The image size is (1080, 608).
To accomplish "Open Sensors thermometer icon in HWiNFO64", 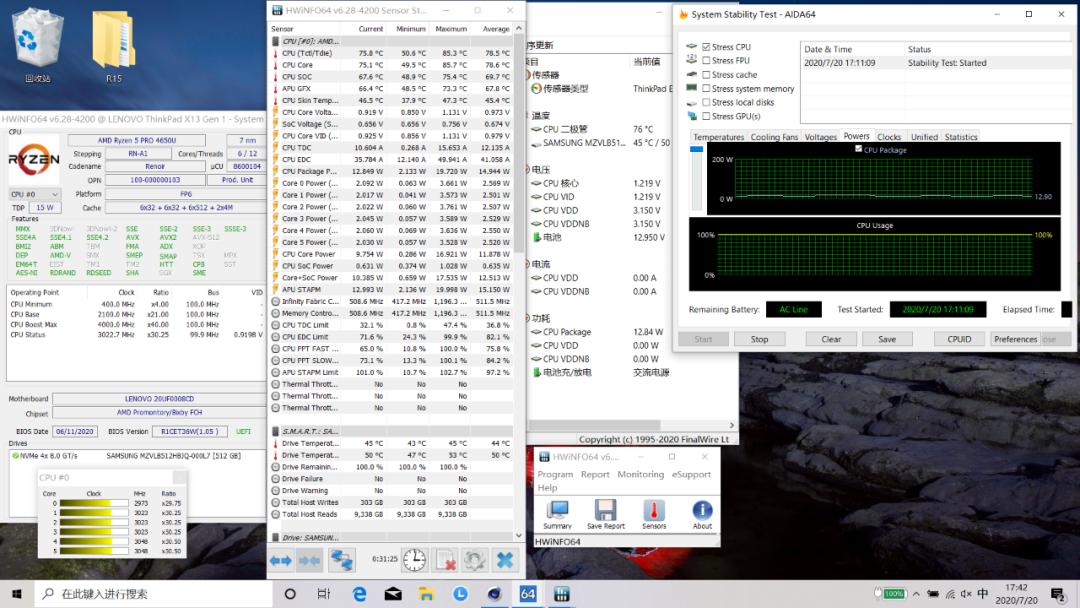I will tap(654, 510).
